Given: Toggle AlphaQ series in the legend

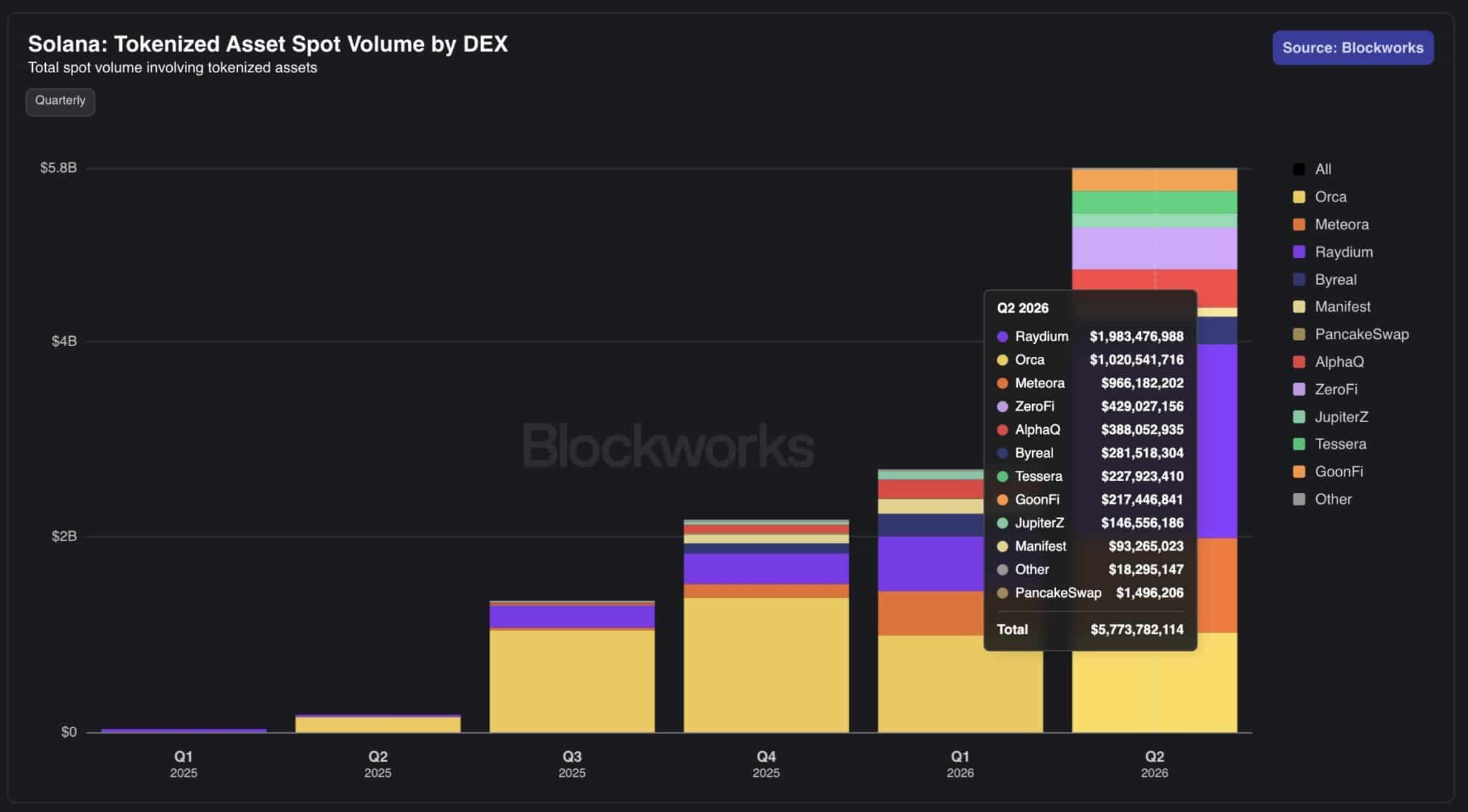Looking at the screenshot, I should point(1328,362).
